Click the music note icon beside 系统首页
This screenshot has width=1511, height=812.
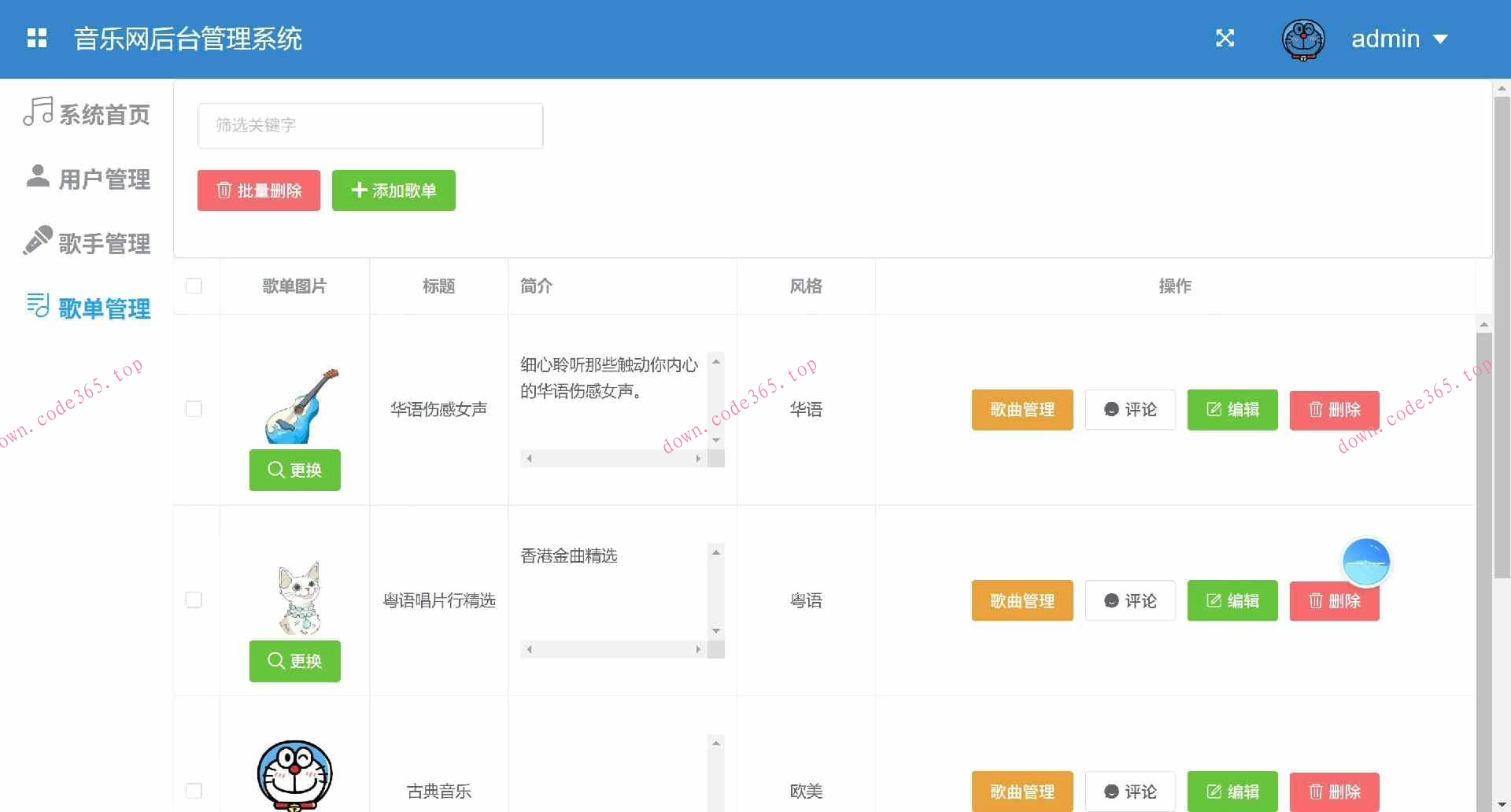36,113
